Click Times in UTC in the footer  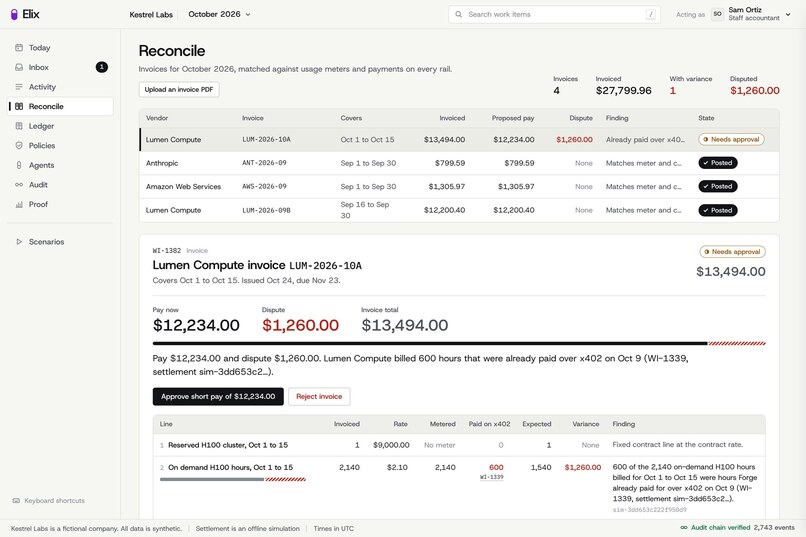[x=334, y=528]
